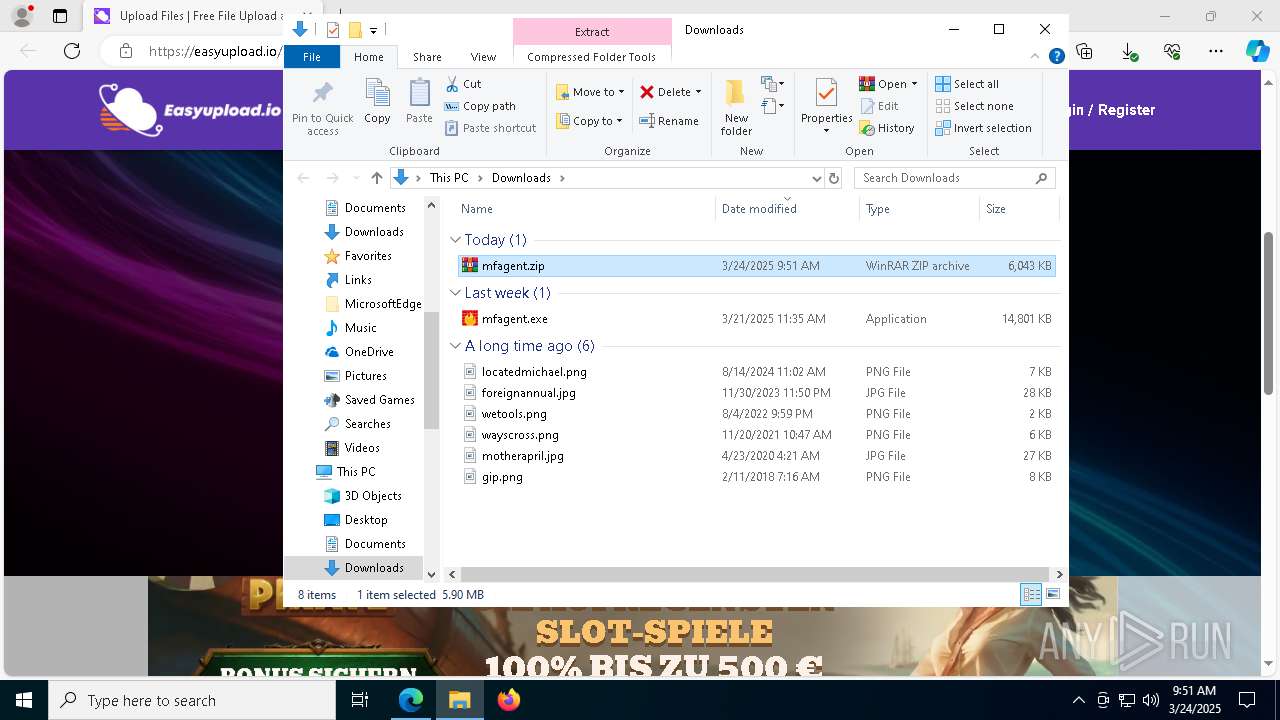This screenshot has height=720, width=1280.
Task: Switch to details view icon
Action: 1031,594
